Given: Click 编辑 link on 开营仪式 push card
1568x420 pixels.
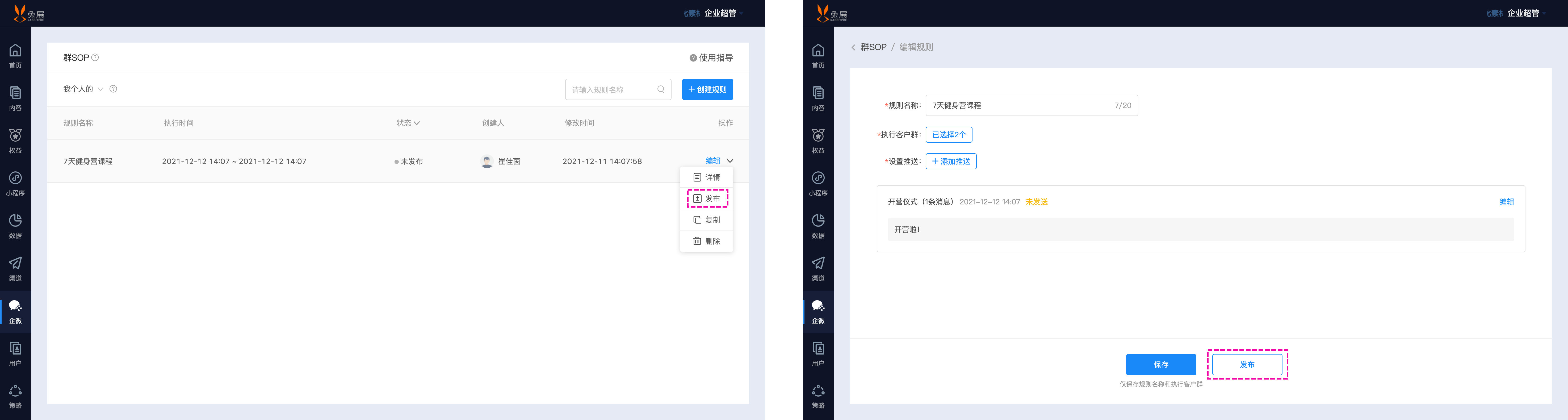Looking at the screenshot, I should [1507, 202].
